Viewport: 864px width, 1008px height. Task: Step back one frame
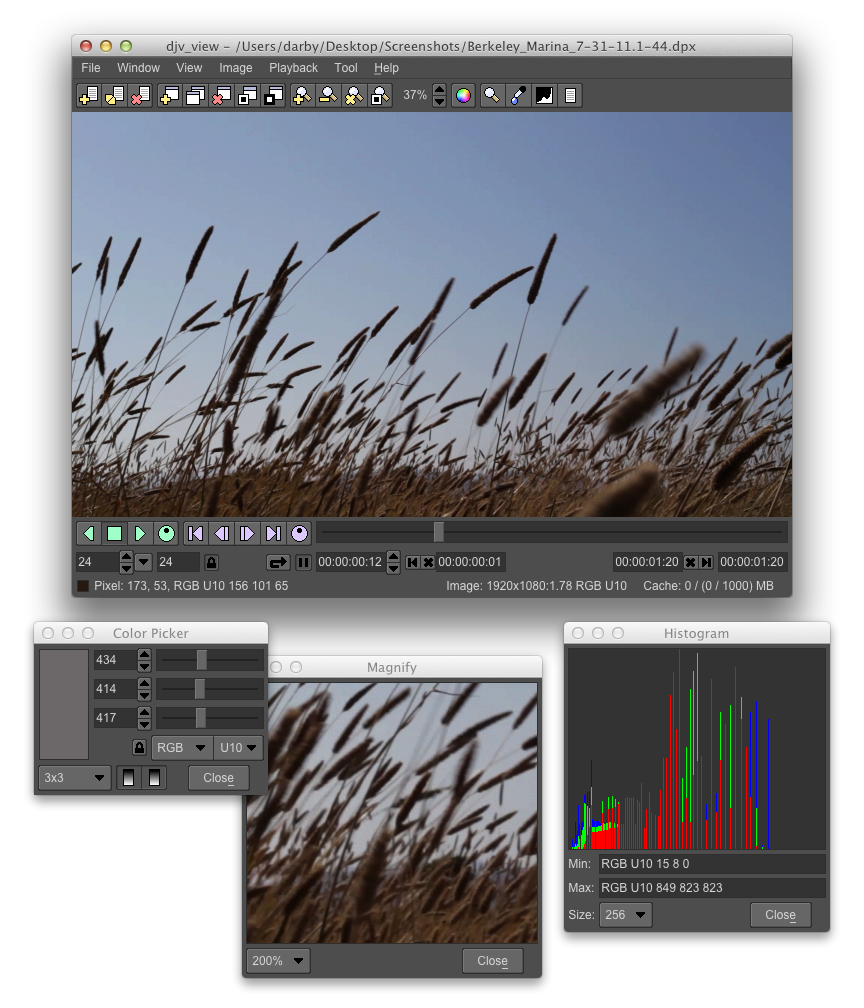coord(222,534)
